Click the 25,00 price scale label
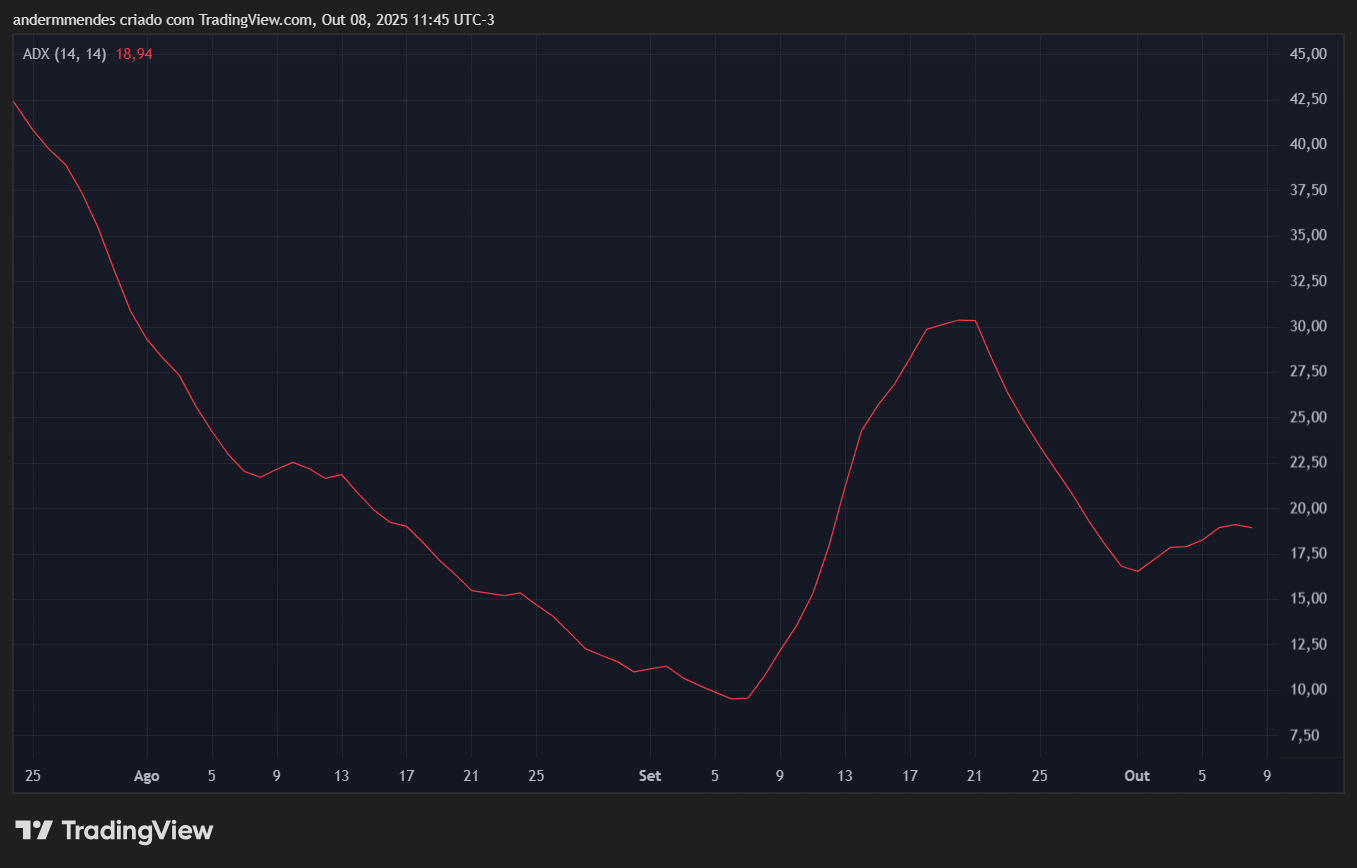Viewport: 1357px width, 868px height. [x=1310, y=417]
